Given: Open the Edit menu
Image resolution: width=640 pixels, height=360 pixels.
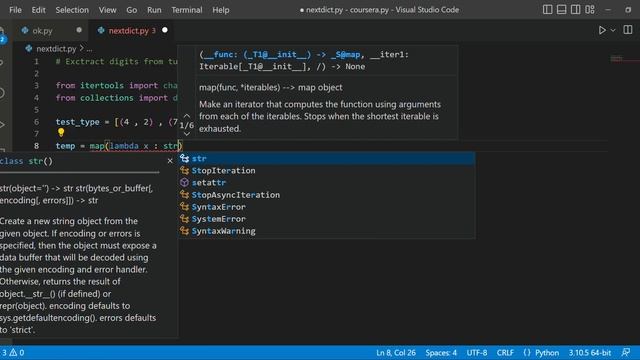Looking at the screenshot, I should tap(38, 10).
